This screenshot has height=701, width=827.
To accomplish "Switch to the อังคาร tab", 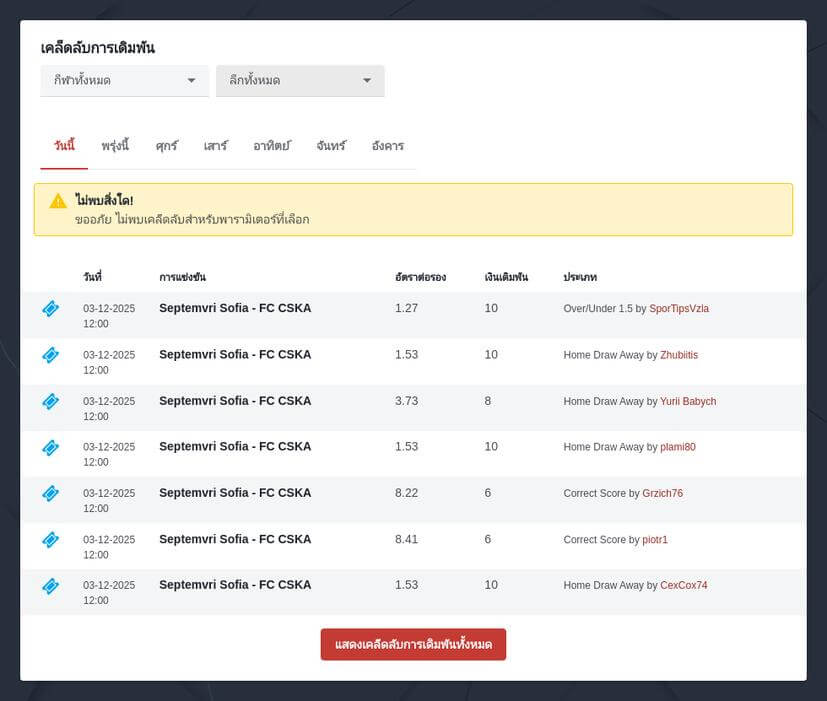I will click(387, 146).
